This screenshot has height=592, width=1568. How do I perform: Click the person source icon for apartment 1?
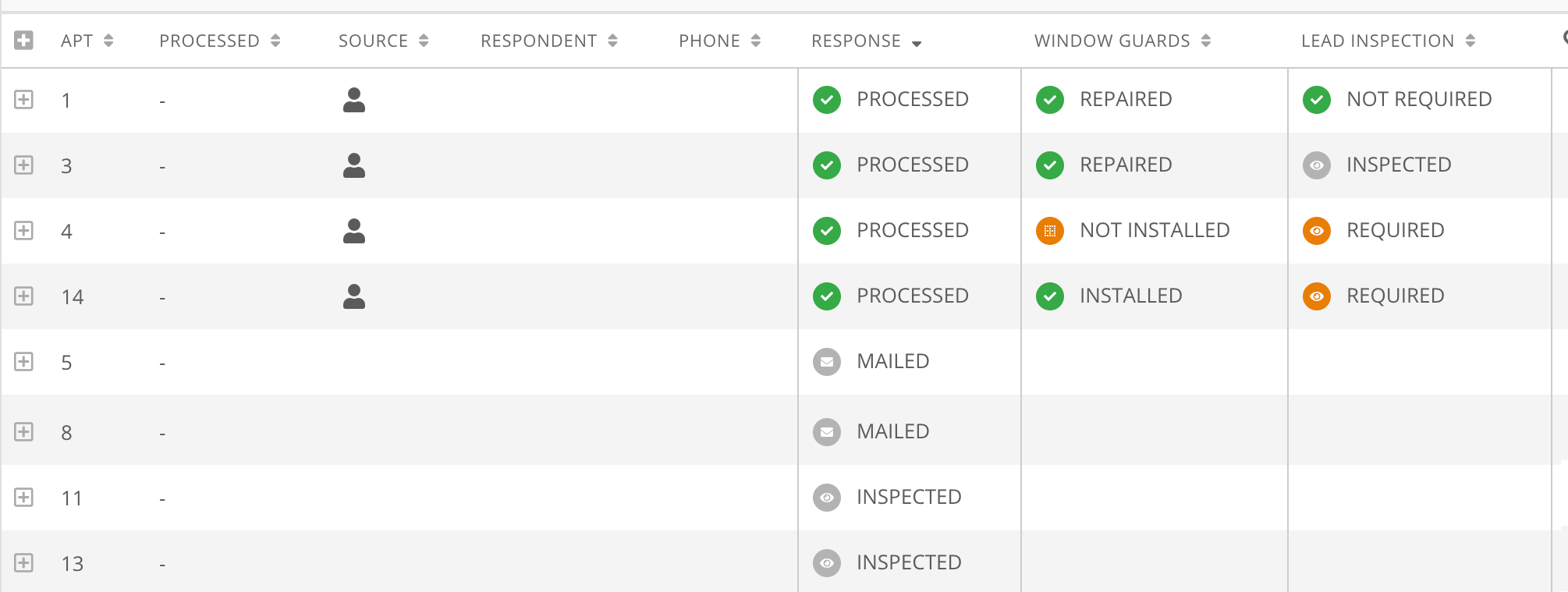[354, 100]
